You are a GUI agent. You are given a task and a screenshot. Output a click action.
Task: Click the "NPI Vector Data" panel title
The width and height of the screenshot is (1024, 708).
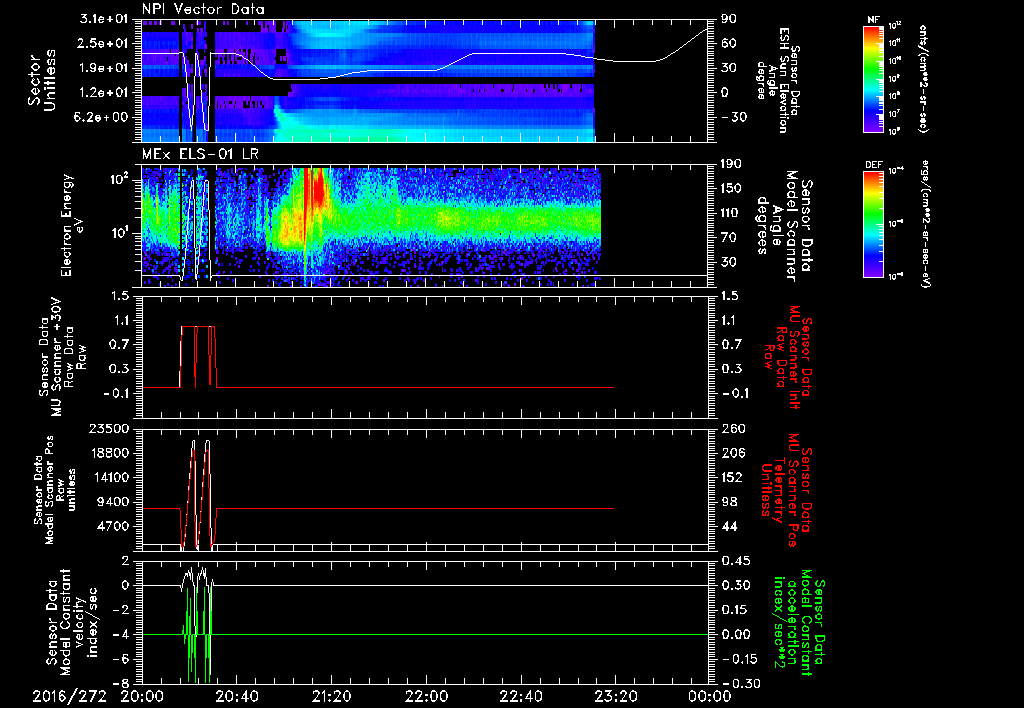[203, 9]
